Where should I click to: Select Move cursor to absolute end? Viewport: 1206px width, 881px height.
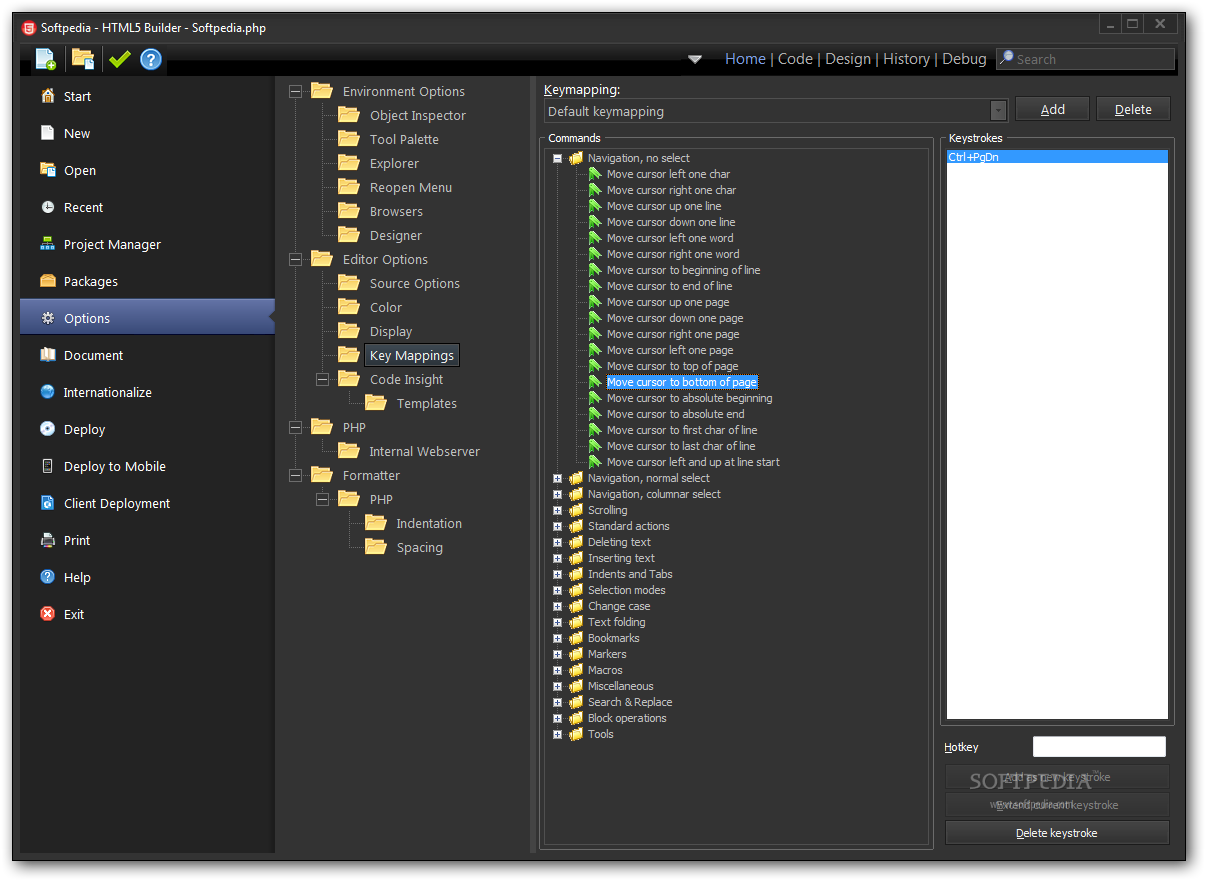point(675,414)
